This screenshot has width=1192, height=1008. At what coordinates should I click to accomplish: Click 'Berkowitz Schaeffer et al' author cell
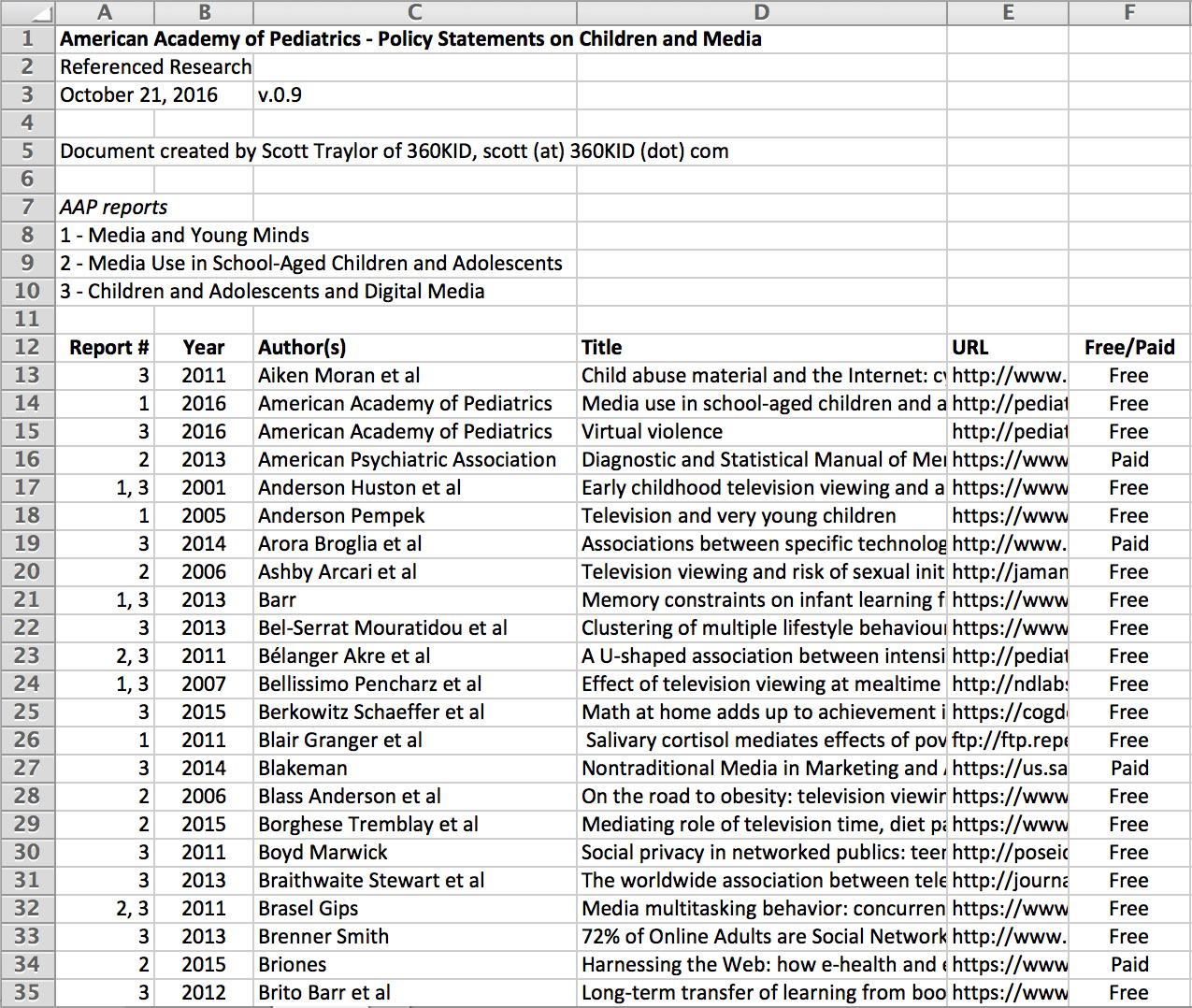click(x=415, y=712)
